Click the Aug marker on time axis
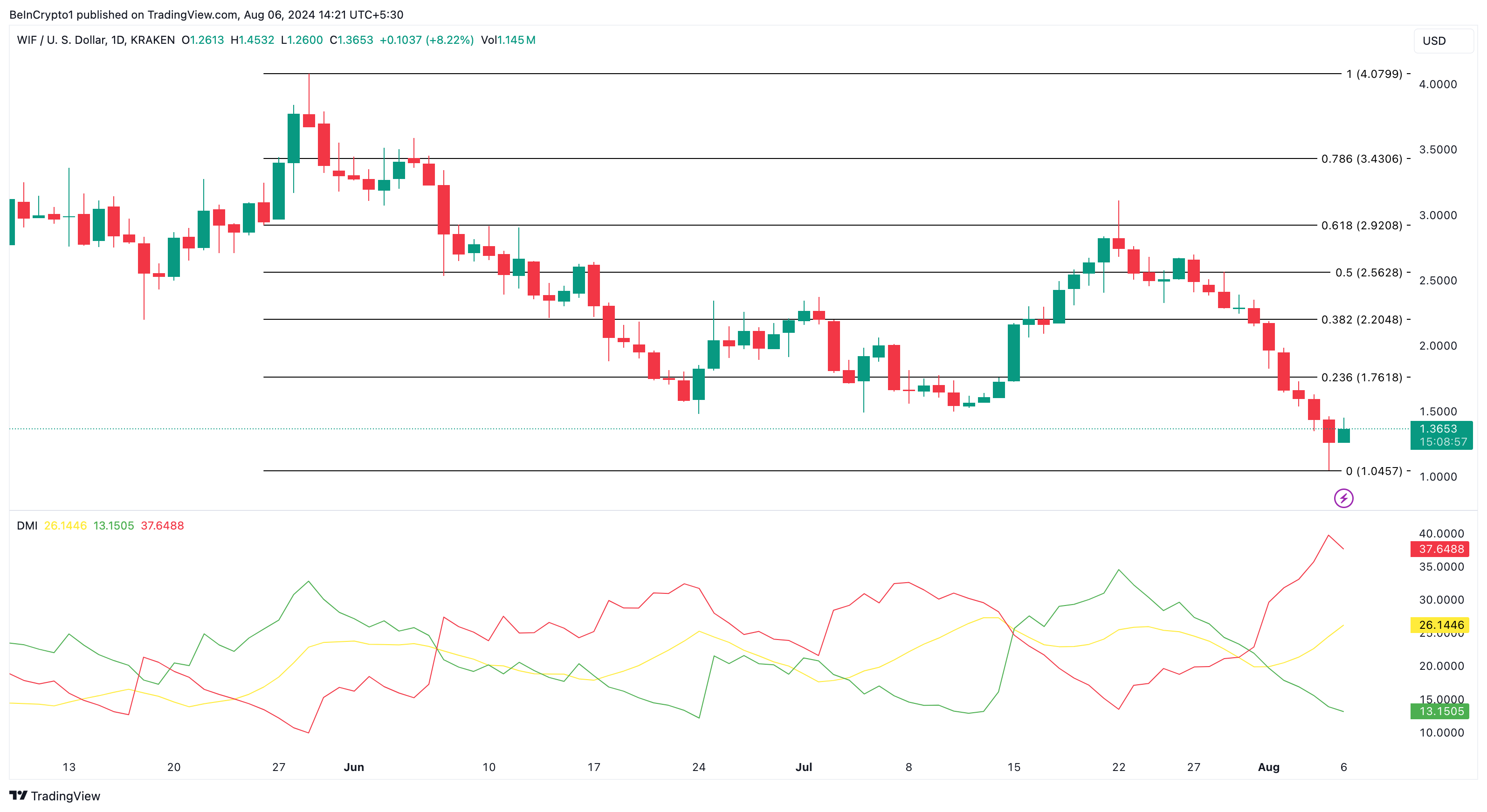Image resolution: width=1487 pixels, height=812 pixels. (x=1268, y=767)
